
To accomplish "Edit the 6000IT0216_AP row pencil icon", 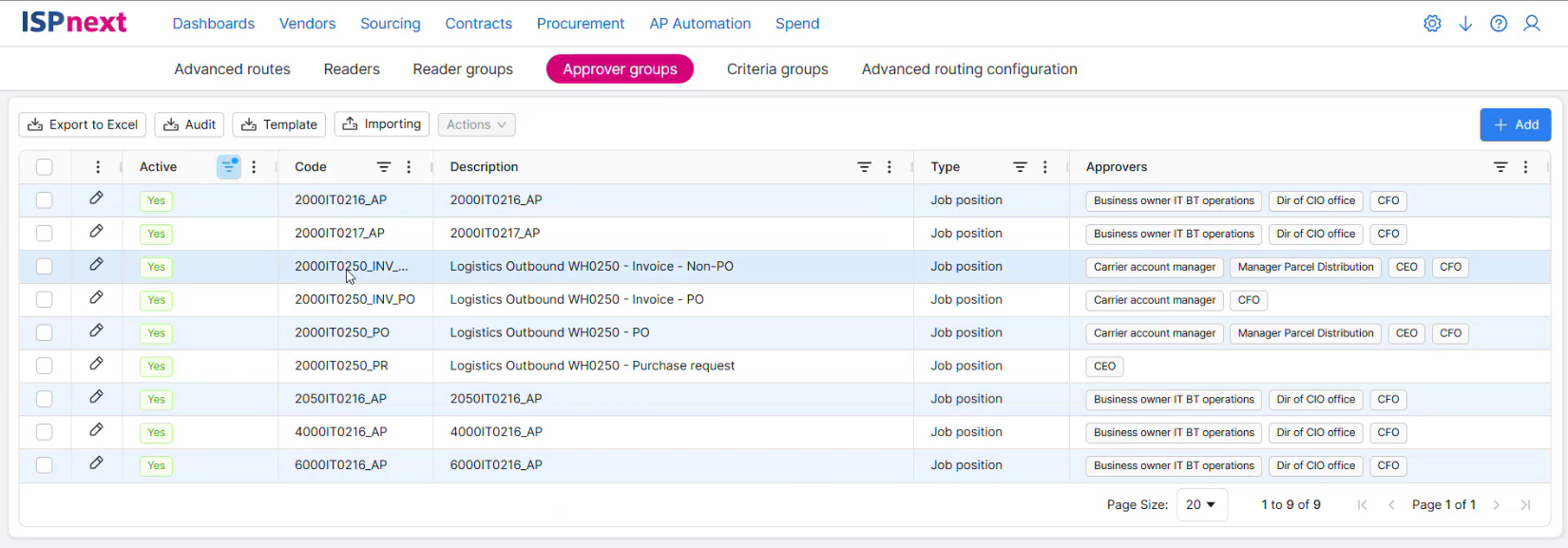I will tap(96, 463).
